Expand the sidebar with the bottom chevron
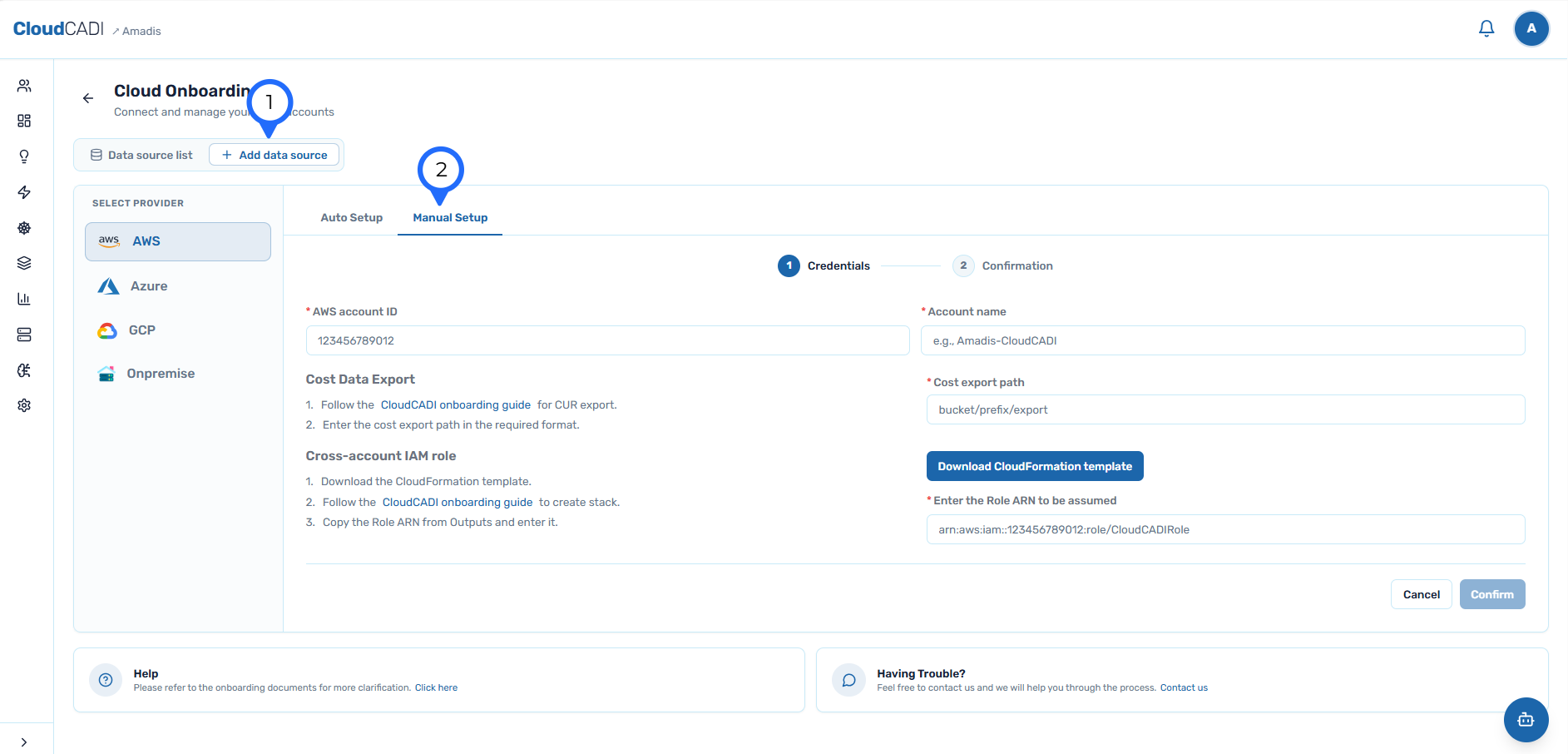Viewport: 1568px width, 754px height. (24, 742)
